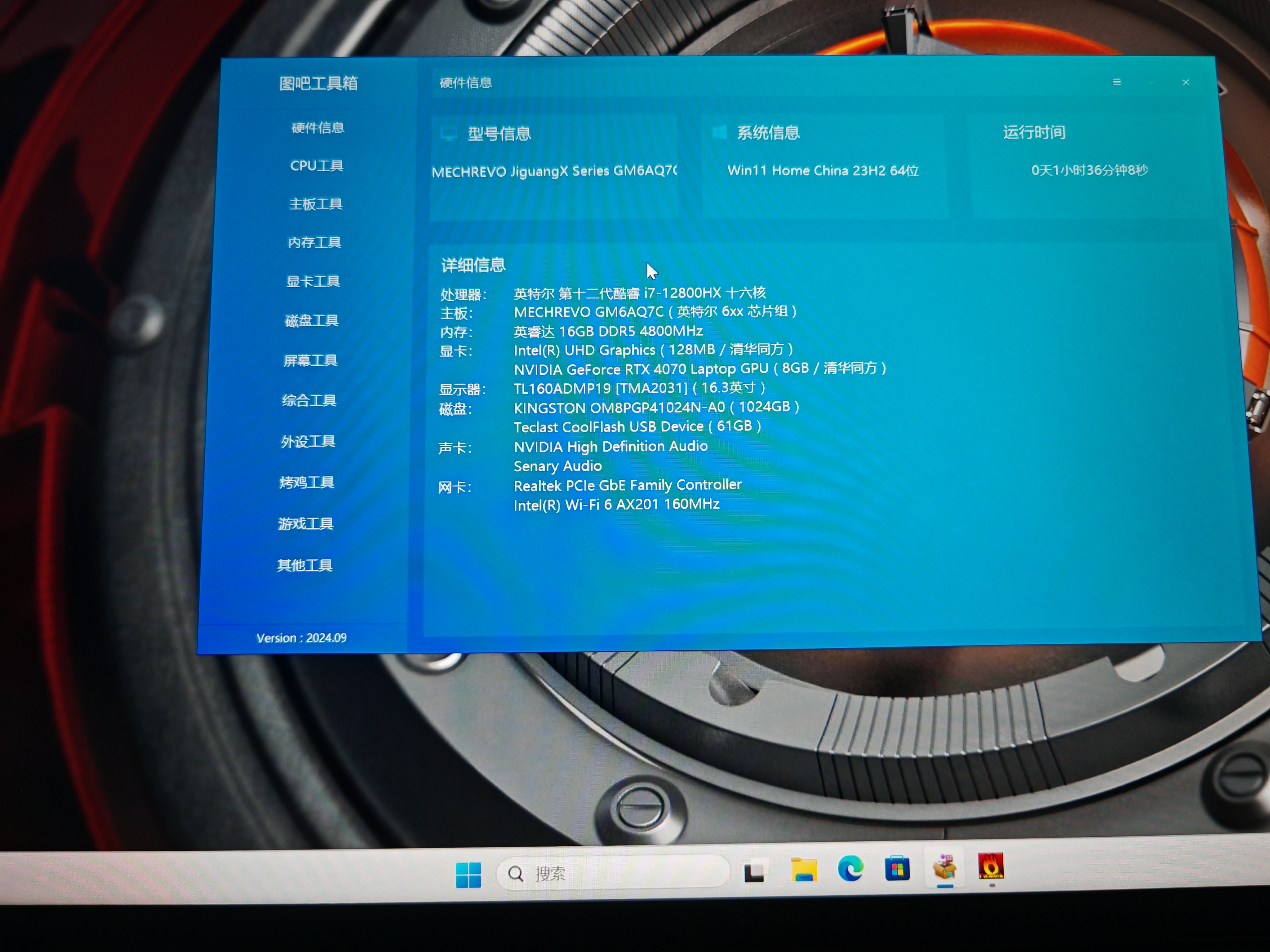Viewport: 1270px width, 952px height.
Task: Open 其他工具 in the sidebar
Action: pos(304,565)
